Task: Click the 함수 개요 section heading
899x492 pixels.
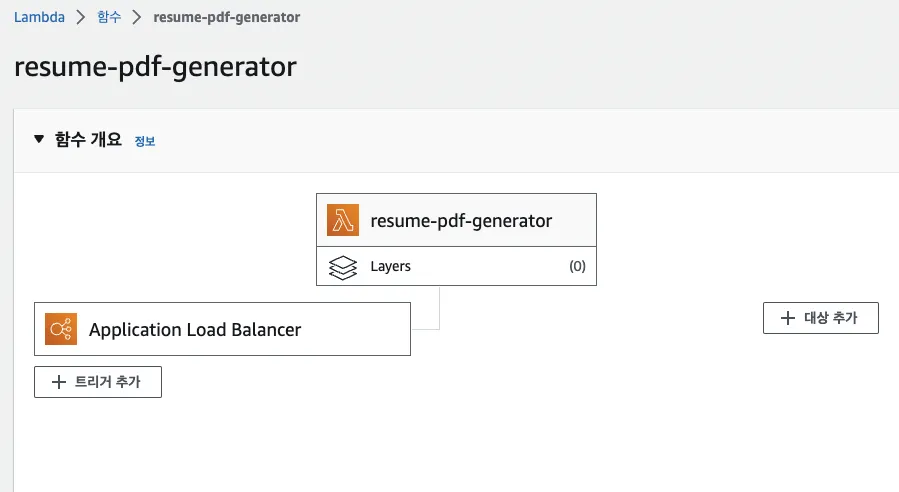Action: tap(88, 140)
